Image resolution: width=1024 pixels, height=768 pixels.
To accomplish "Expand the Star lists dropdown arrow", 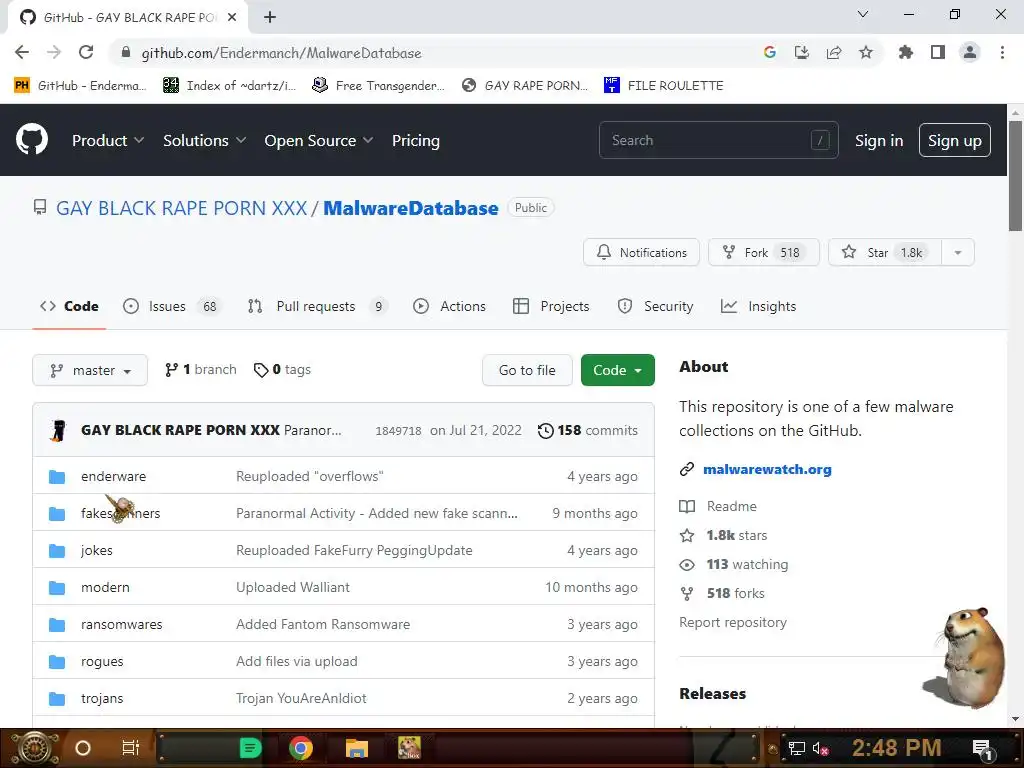I will pos(958,253).
